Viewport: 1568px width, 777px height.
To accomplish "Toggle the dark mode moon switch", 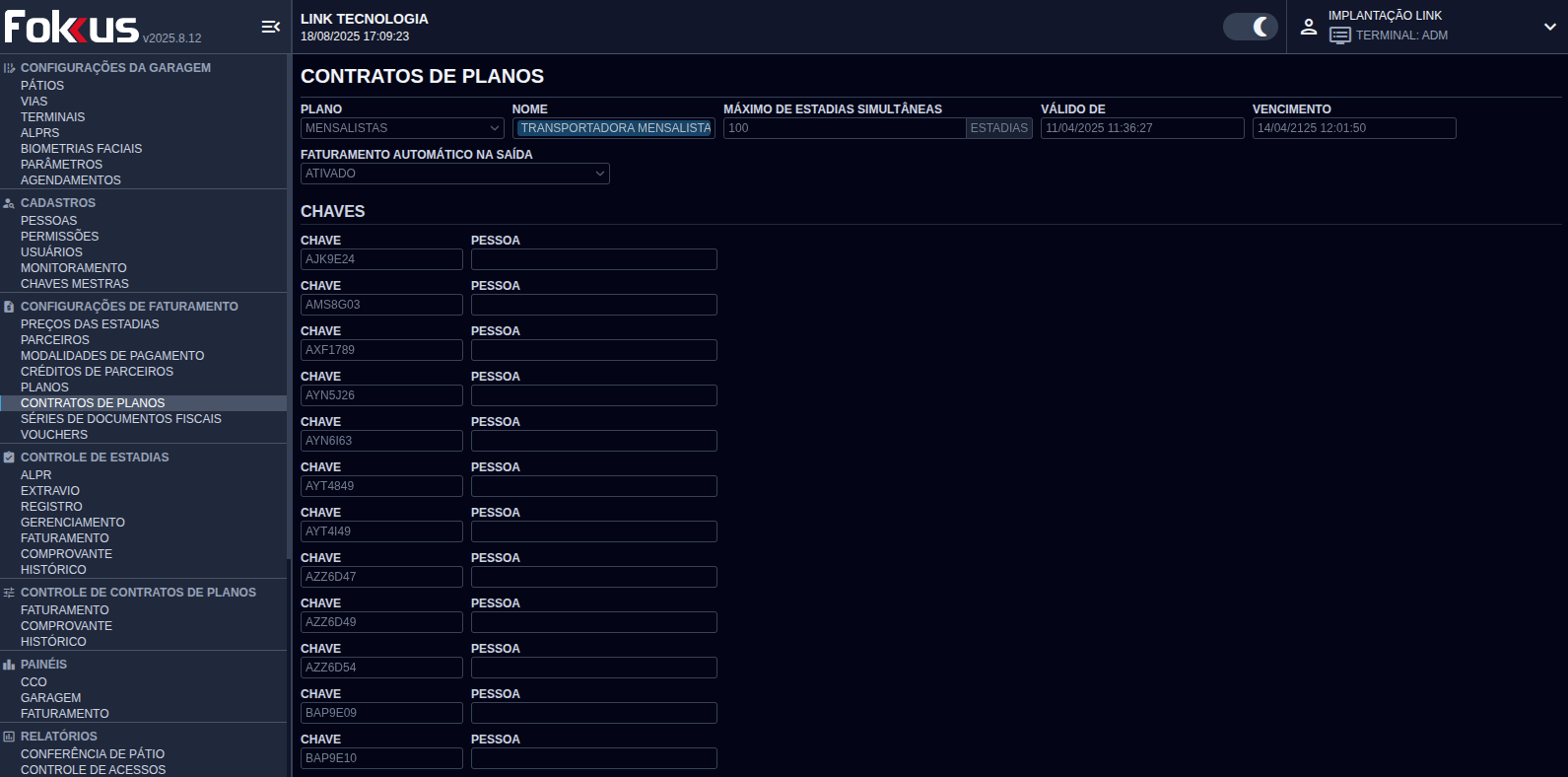I will [1250, 27].
